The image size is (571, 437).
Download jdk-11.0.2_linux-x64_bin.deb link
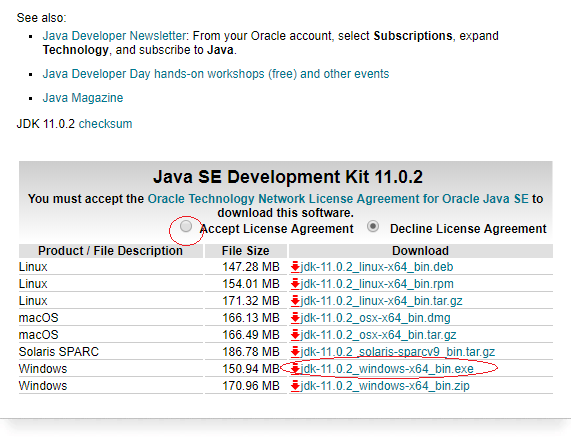point(377,267)
